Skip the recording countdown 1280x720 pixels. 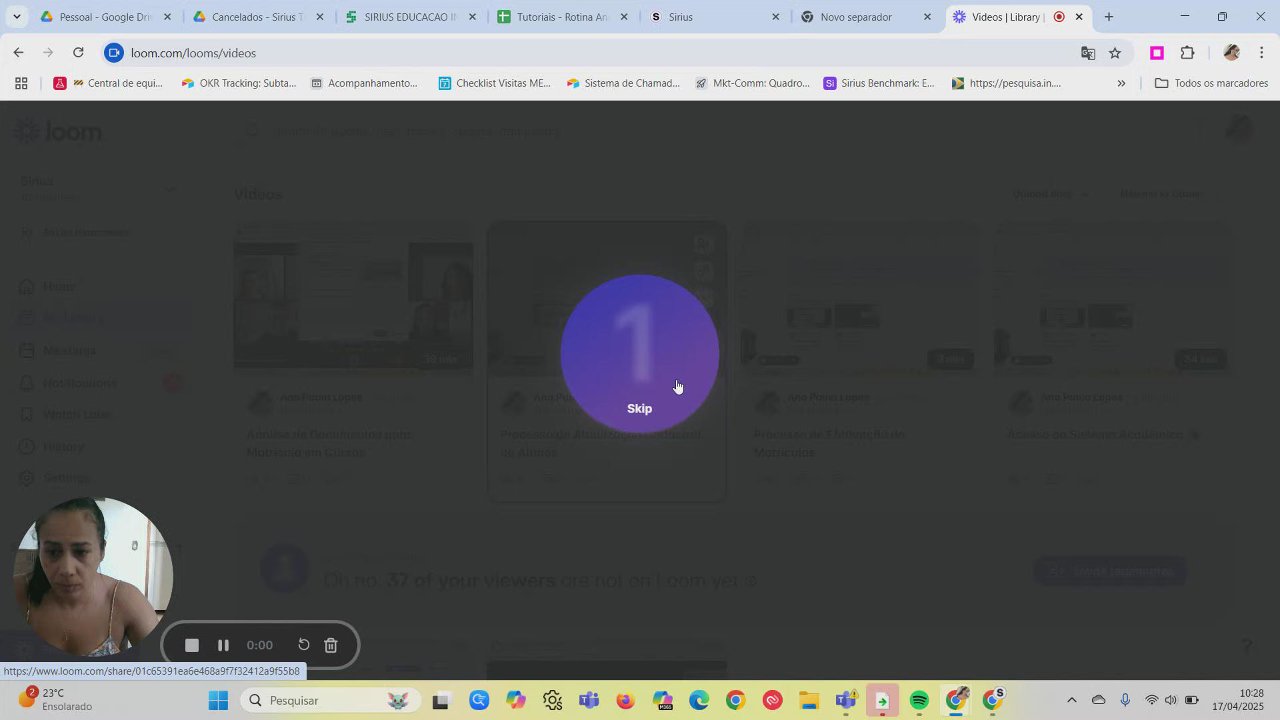pyautogui.click(x=639, y=408)
